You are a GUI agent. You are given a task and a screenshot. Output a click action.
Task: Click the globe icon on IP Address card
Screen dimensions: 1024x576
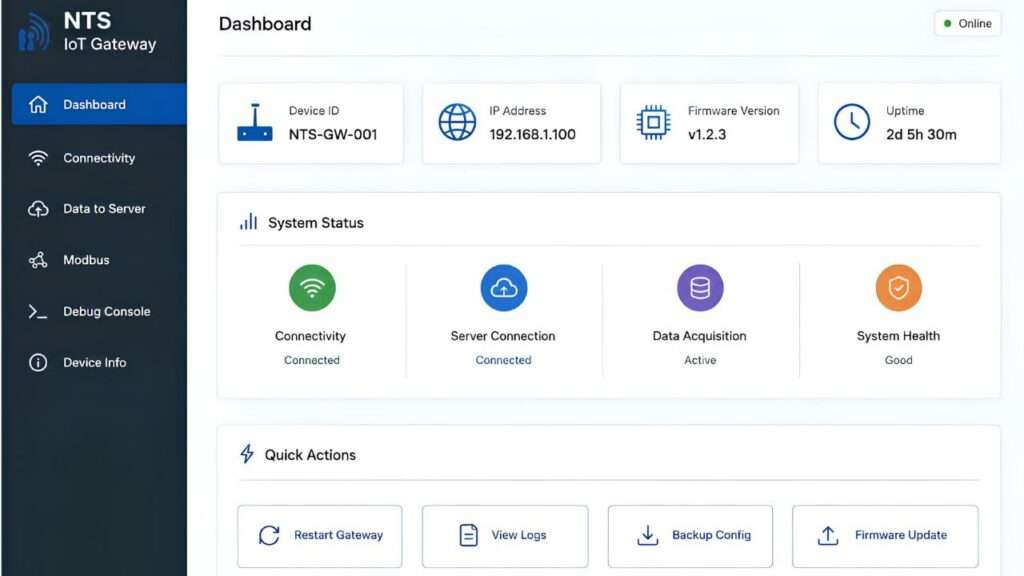tap(457, 122)
